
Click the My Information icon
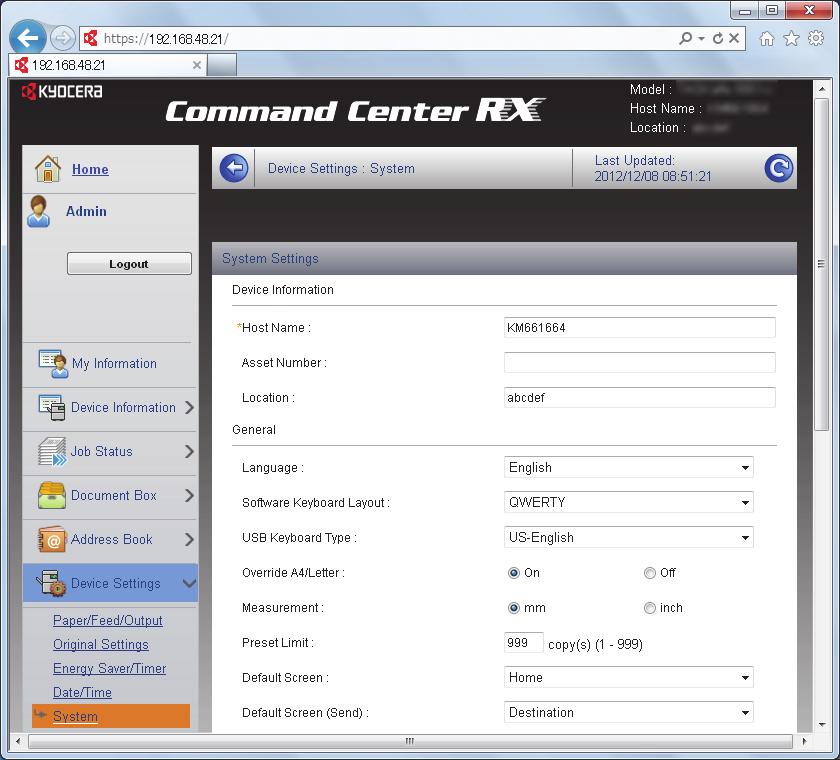pos(53,364)
